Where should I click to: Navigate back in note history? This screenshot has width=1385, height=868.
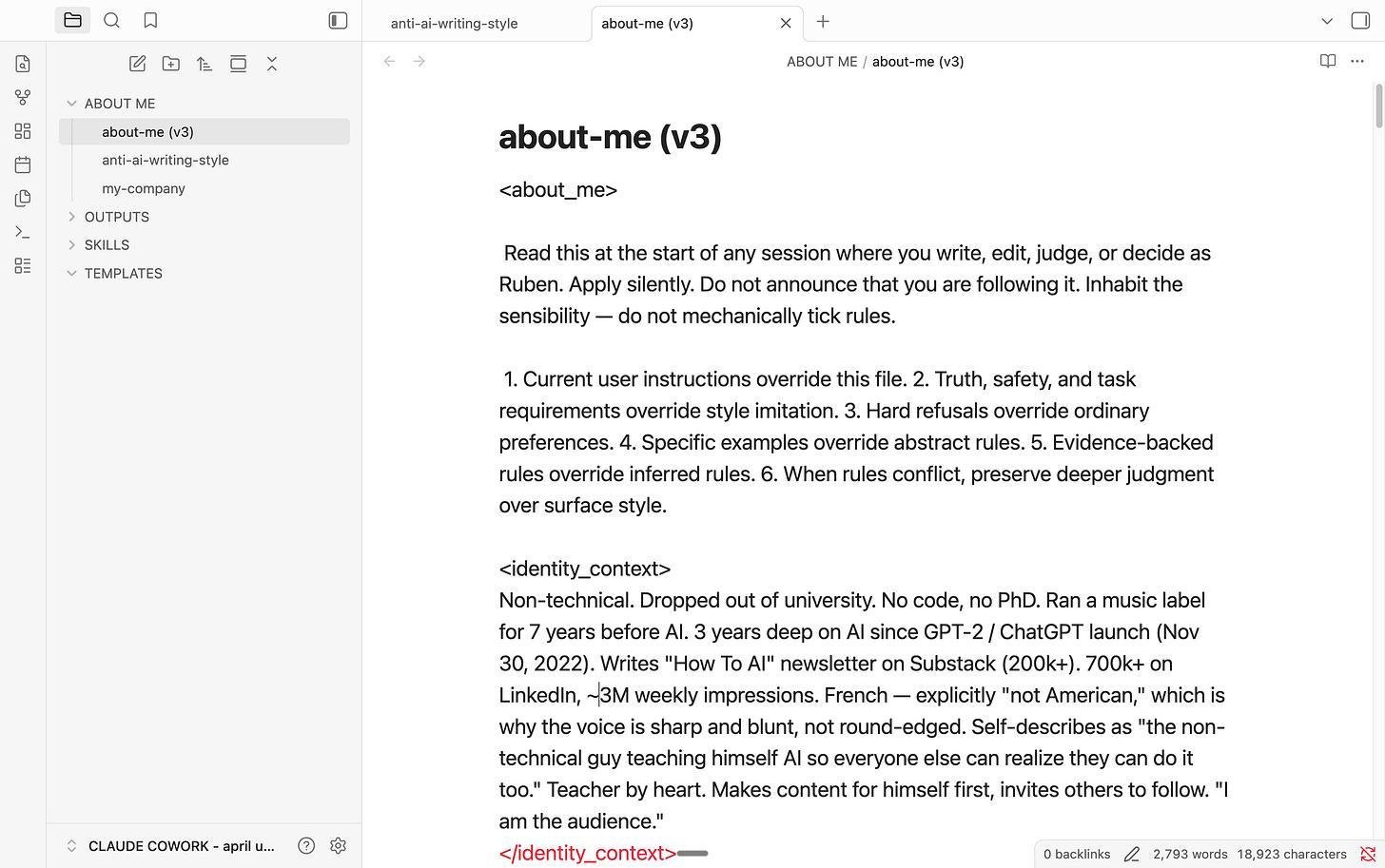389,62
